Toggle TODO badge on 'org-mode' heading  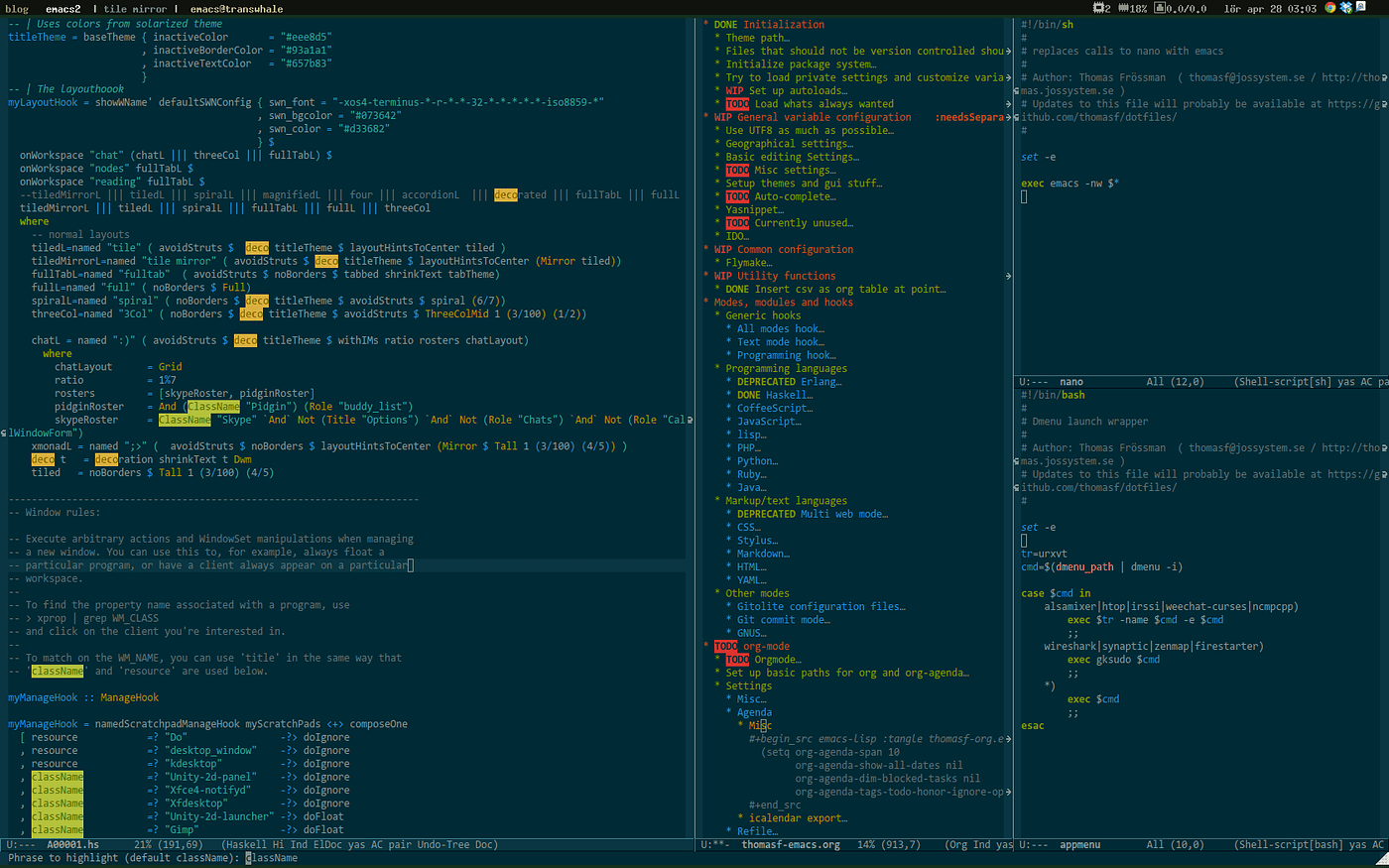727,646
